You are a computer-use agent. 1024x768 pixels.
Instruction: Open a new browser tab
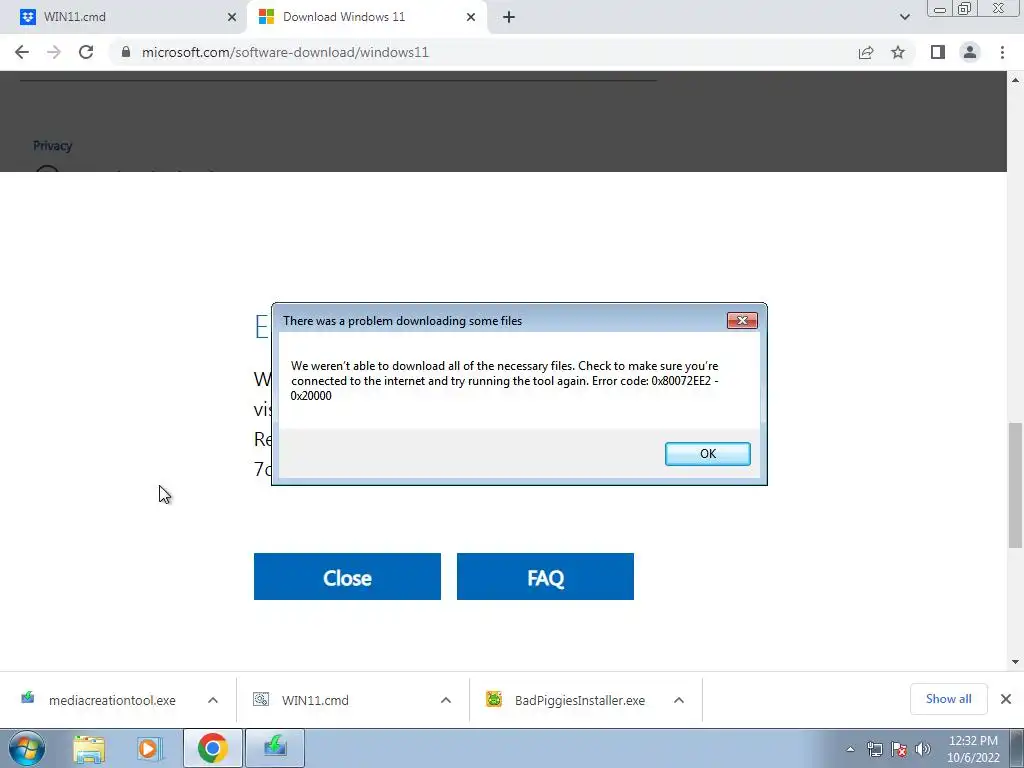509,17
